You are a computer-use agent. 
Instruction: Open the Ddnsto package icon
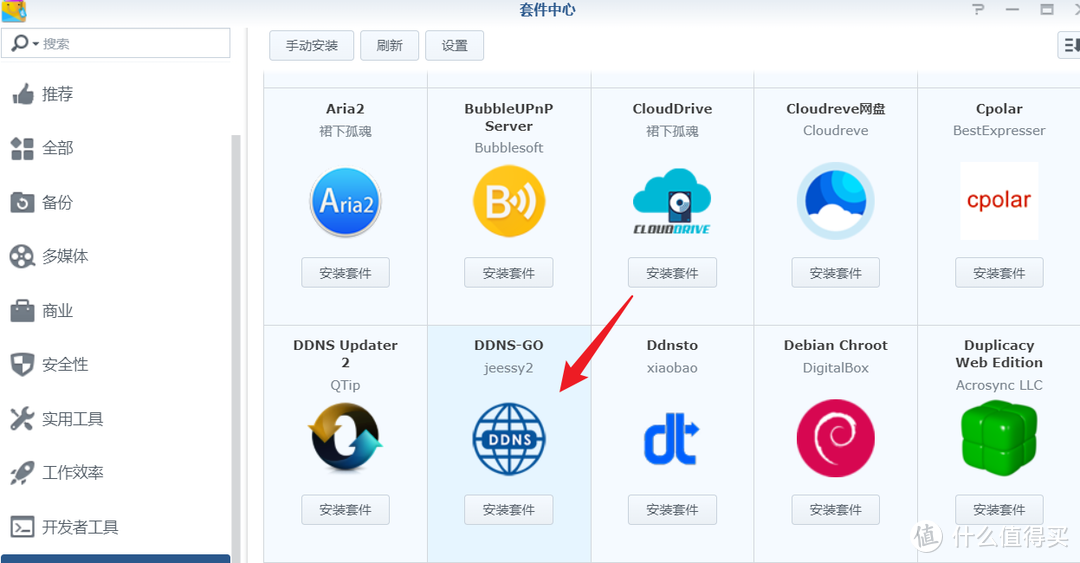click(672, 438)
